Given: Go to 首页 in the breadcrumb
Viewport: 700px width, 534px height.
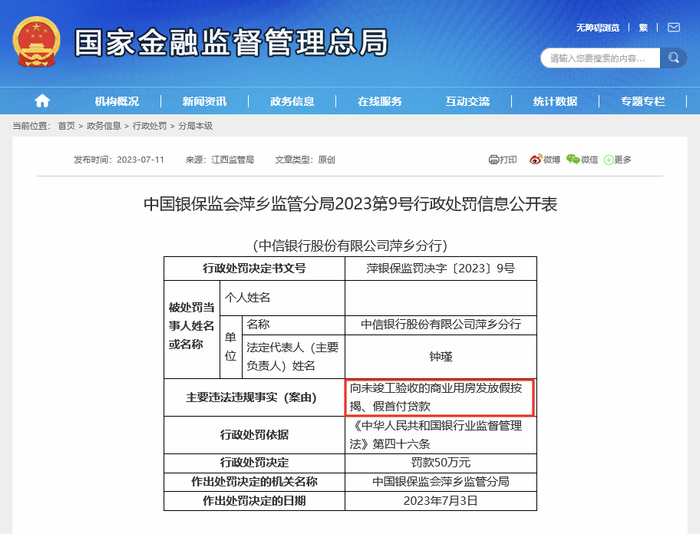Looking at the screenshot, I should tap(67, 126).
